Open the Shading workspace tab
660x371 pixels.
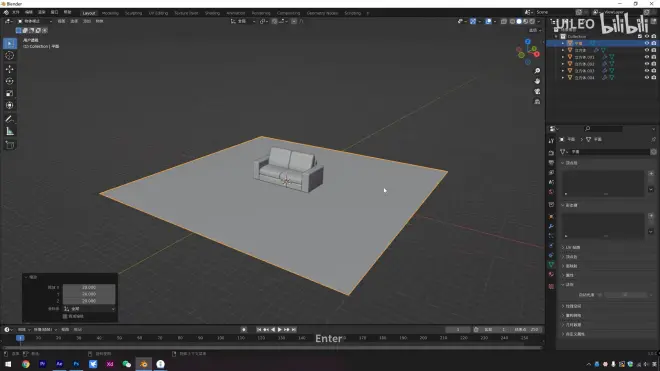212,13
